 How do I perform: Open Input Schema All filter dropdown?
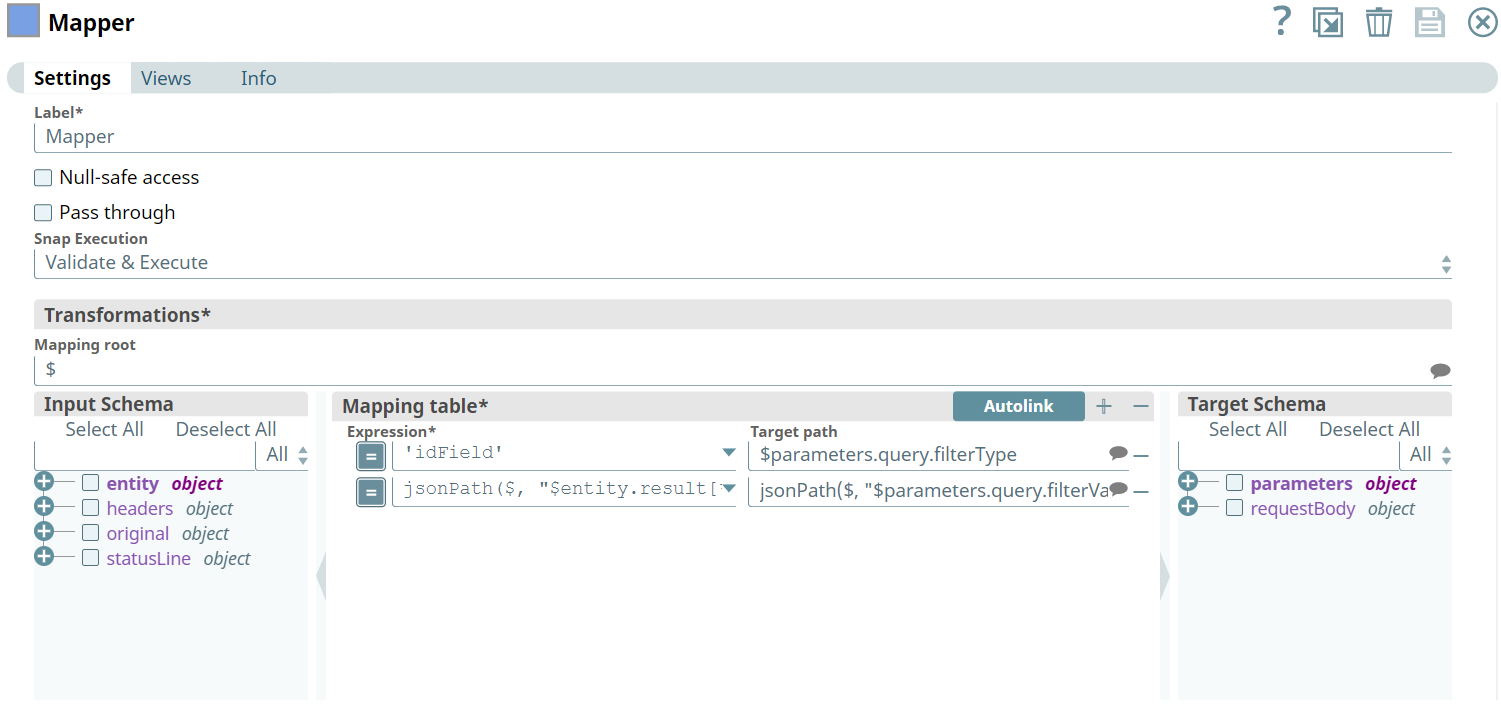point(283,455)
